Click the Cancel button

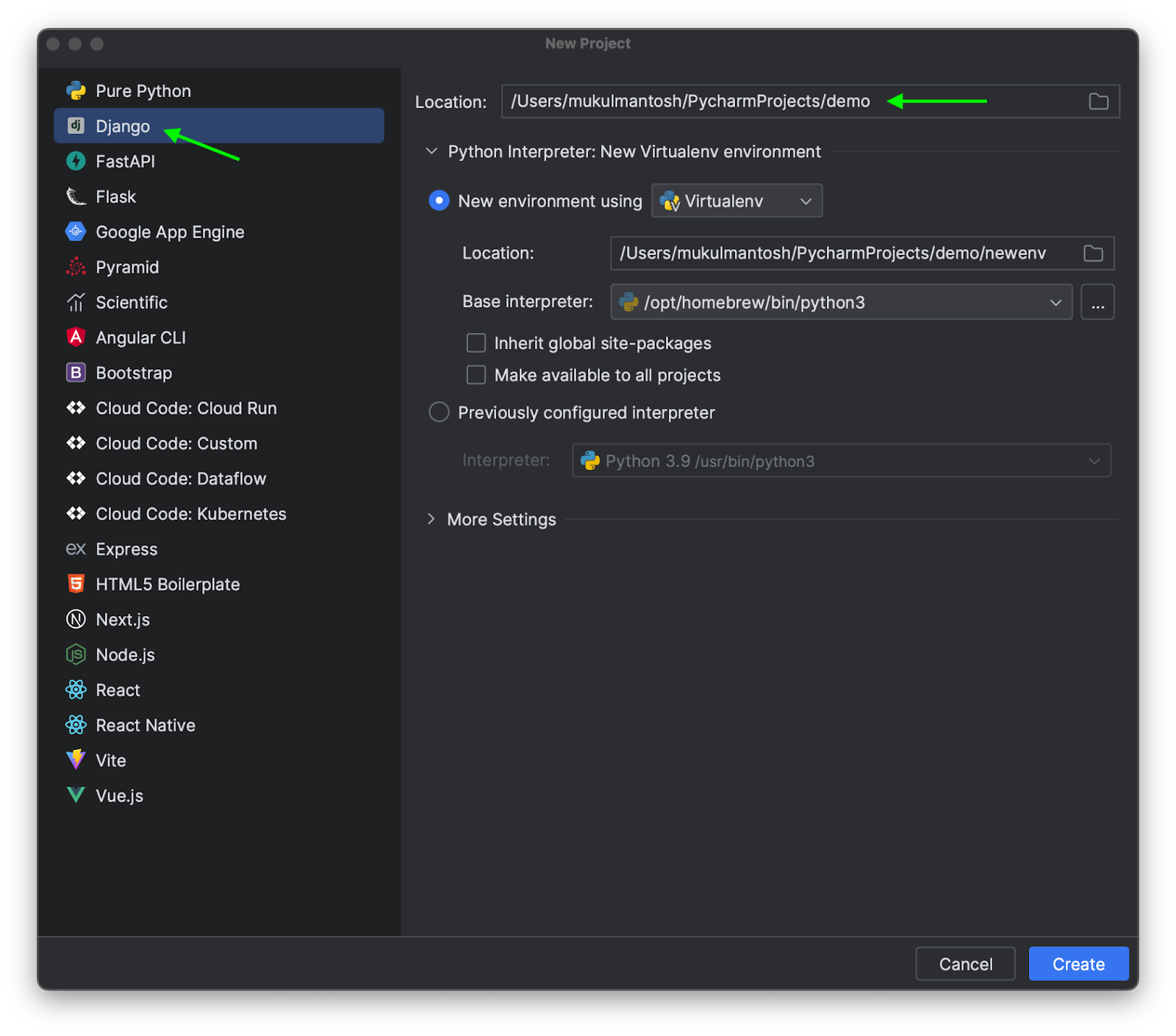pyautogui.click(x=965, y=964)
